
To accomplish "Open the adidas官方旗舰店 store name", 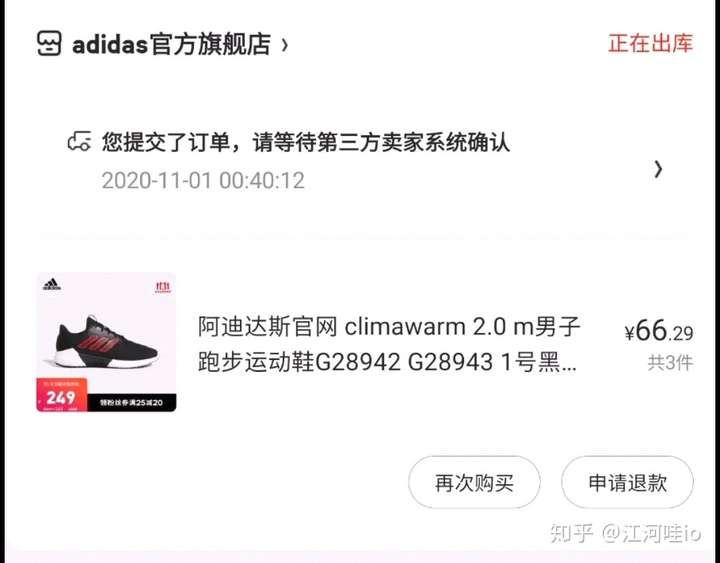I will click(172, 45).
